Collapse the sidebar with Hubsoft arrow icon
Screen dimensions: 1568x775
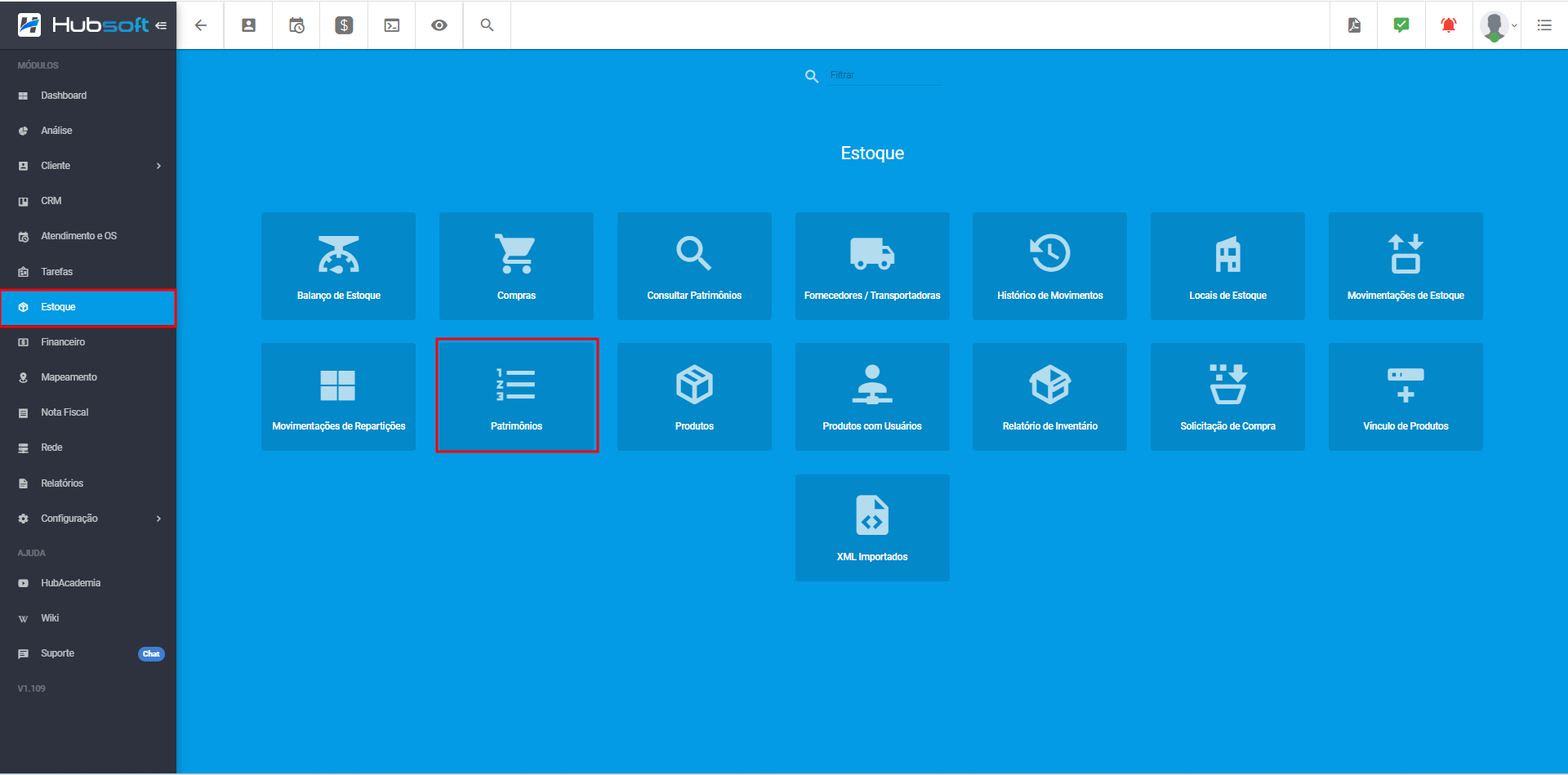pos(161,25)
